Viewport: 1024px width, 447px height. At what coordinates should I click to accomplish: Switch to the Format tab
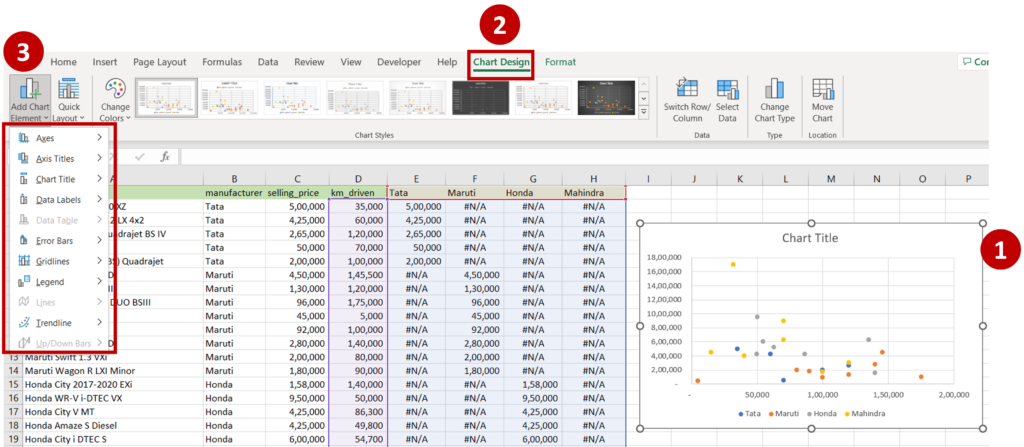coord(560,62)
